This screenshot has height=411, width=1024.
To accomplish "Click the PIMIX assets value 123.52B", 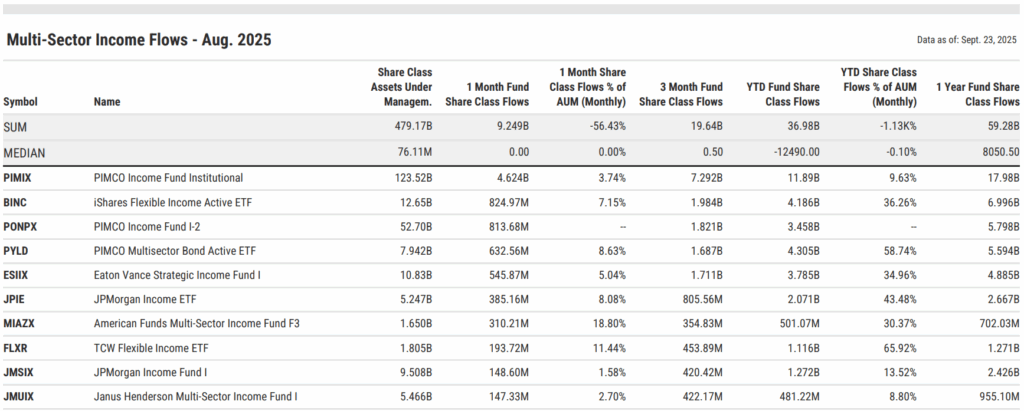I will point(415,178).
